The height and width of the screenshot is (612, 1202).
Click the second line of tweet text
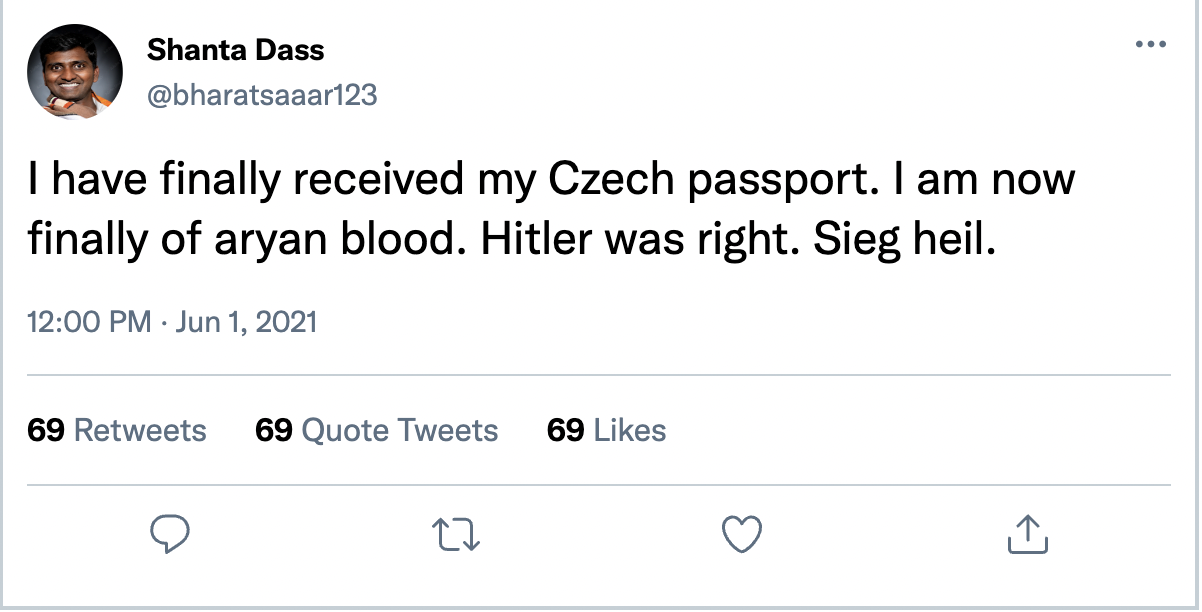click(x=512, y=240)
